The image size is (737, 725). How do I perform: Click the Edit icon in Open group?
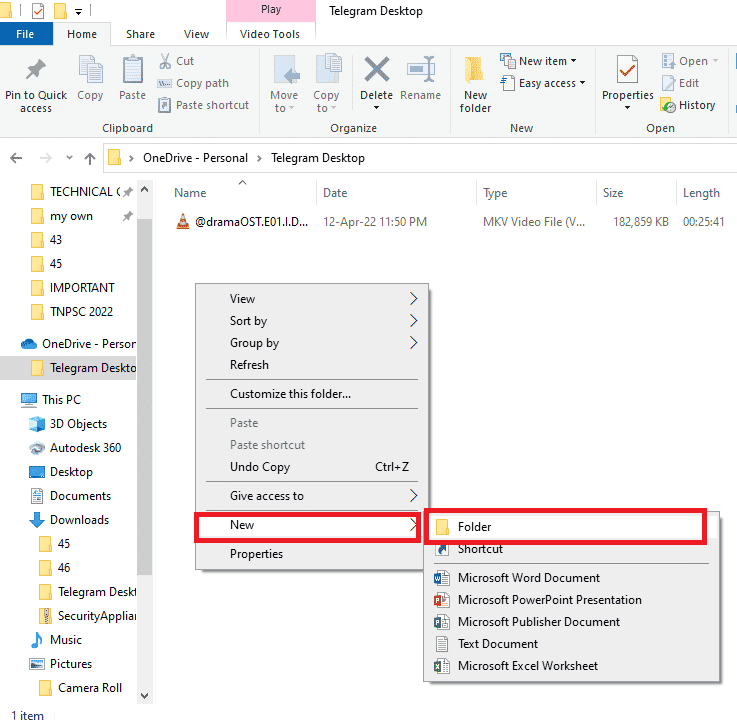(668, 83)
